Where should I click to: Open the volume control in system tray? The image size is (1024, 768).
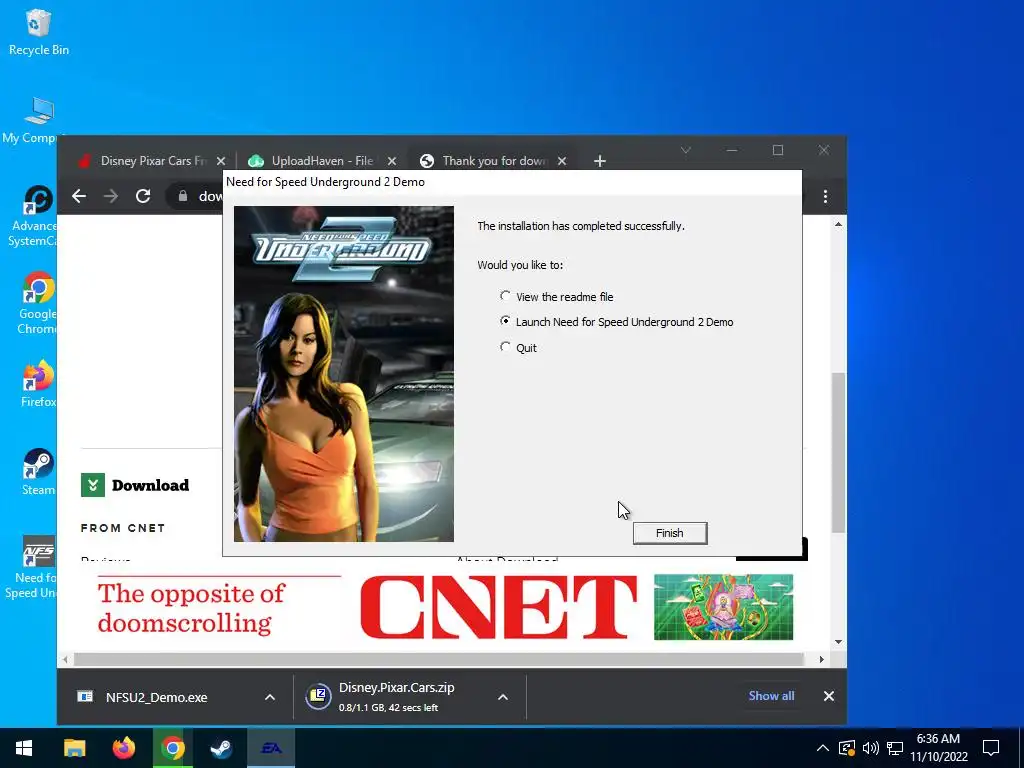pos(871,748)
